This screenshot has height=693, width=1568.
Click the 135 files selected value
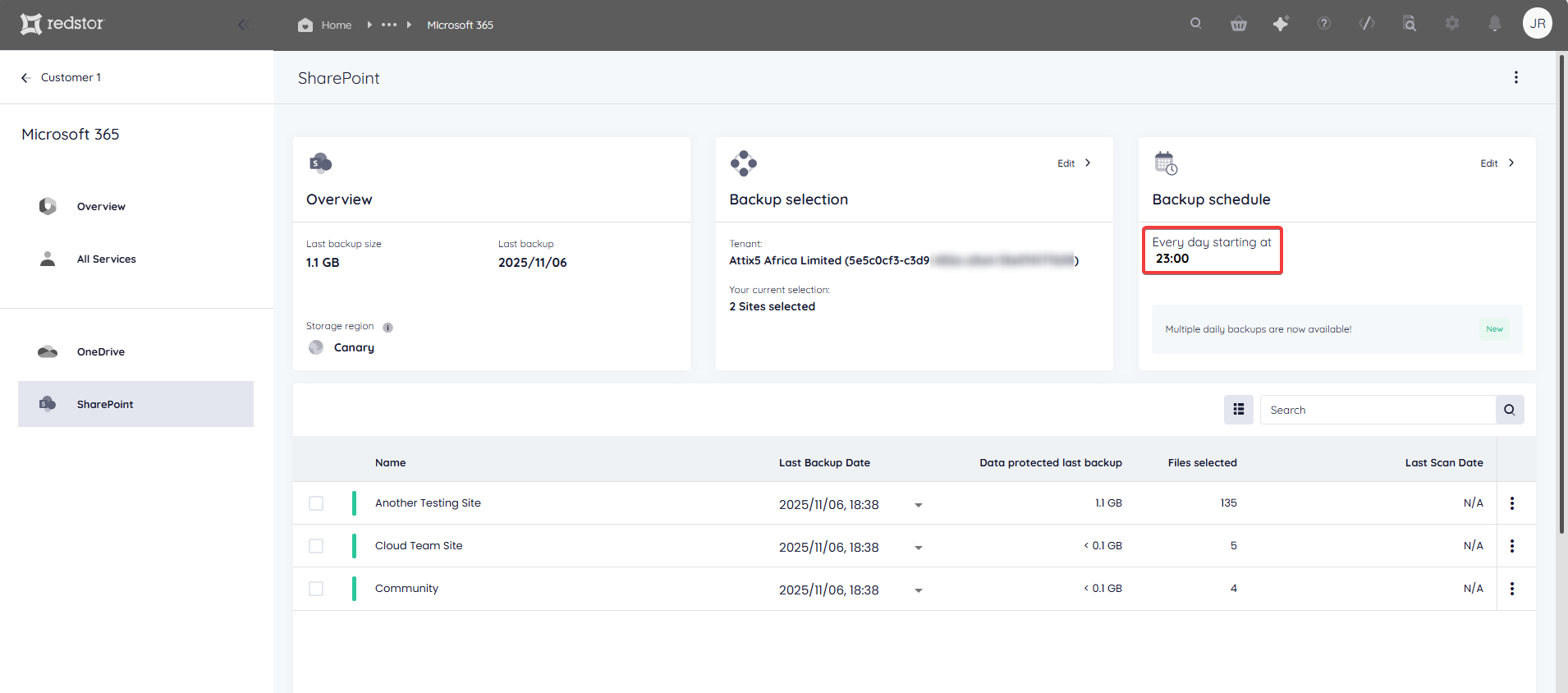[x=1228, y=503]
